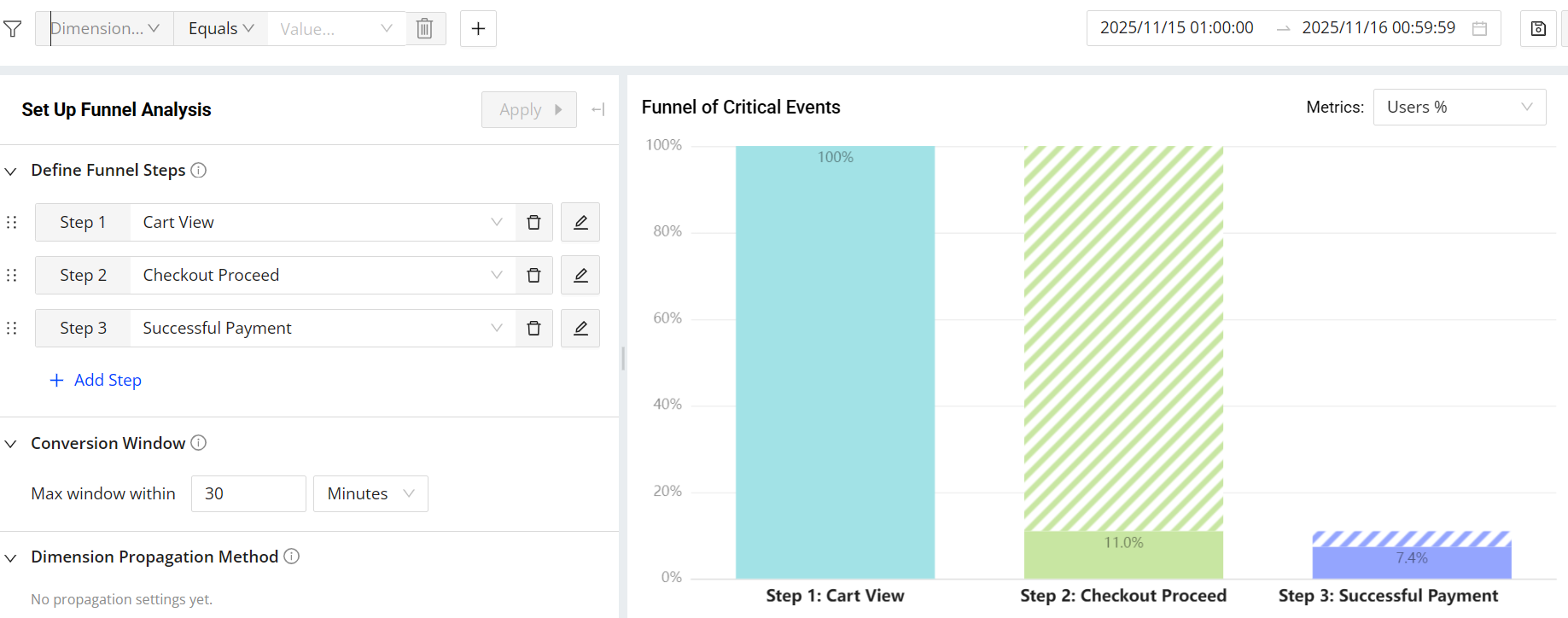Viewport: 1568px width, 618px height.
Task: Open the Equals operator dropdown
Action: click(220, 29)
